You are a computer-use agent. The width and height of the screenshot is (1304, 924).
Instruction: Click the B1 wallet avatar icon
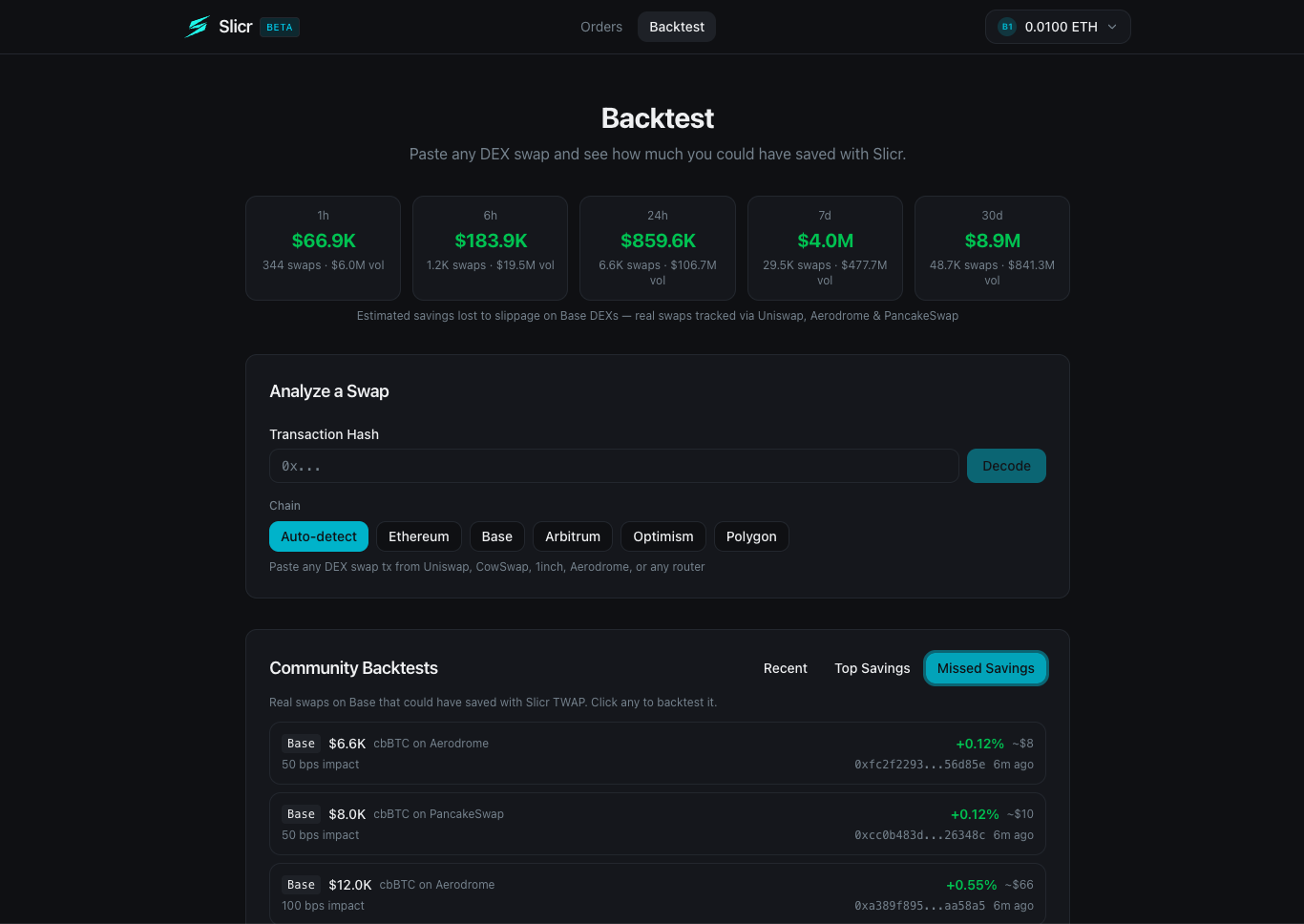point(1007,27)
